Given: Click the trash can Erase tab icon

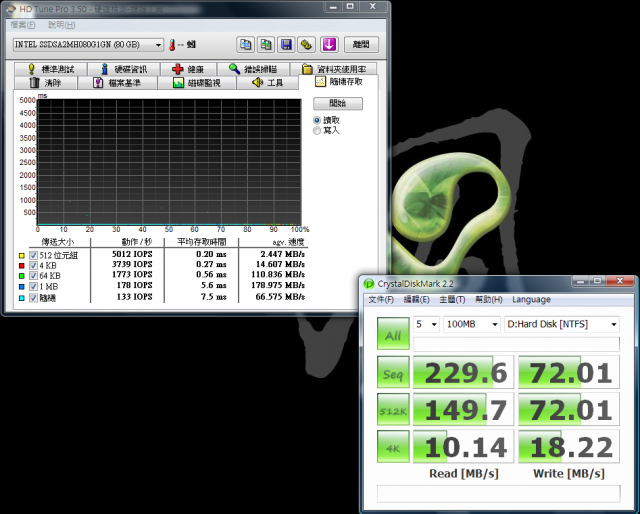Looking at the screenshot, I should [x=35, y=82].
